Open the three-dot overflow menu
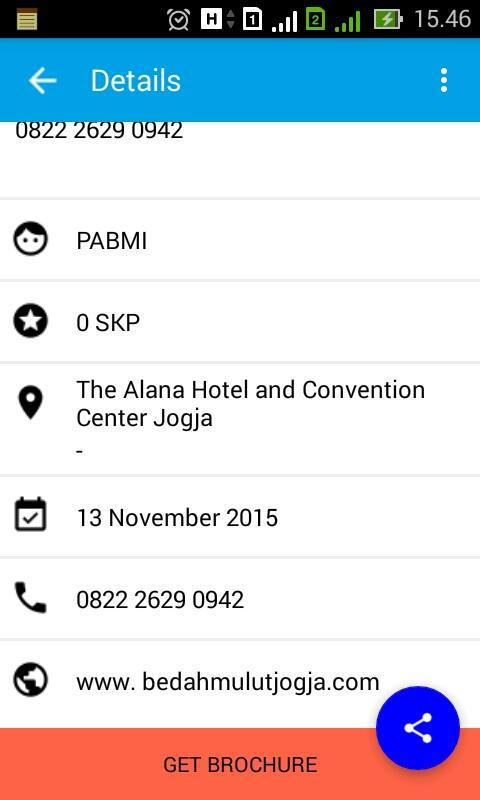 click(444, 81)
